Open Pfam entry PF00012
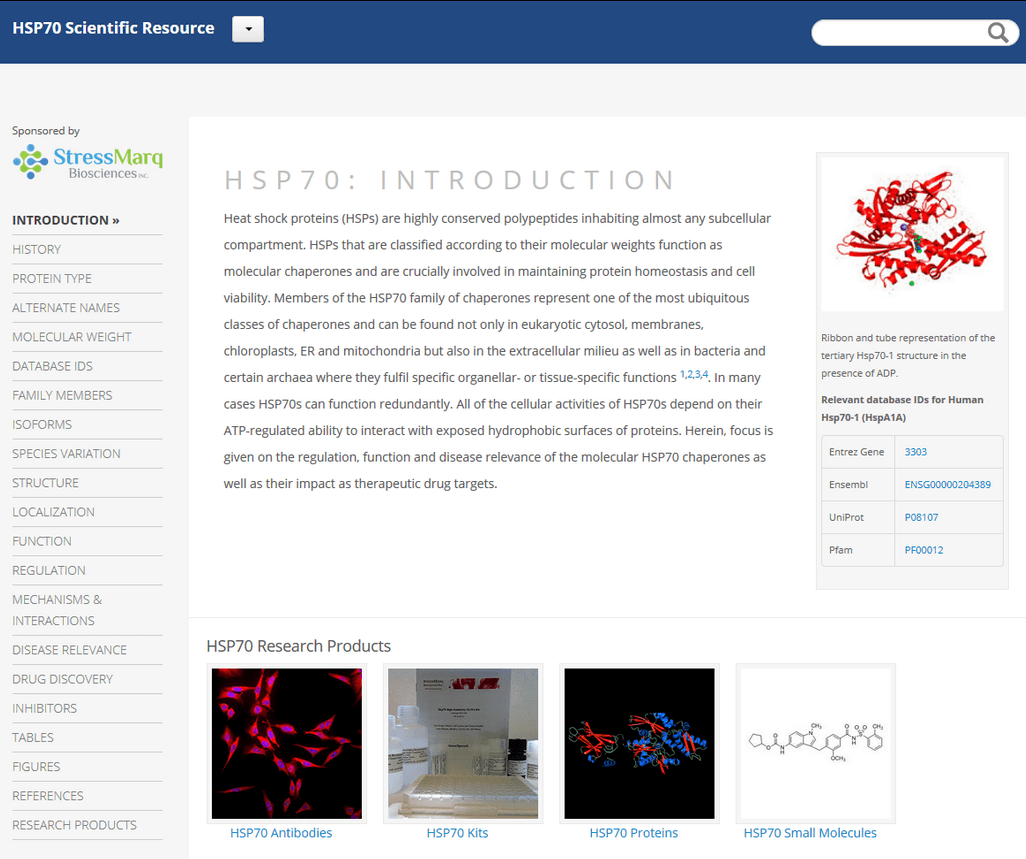The height and width of the screenshot is (859, 1026). click(x=923, y=549)
